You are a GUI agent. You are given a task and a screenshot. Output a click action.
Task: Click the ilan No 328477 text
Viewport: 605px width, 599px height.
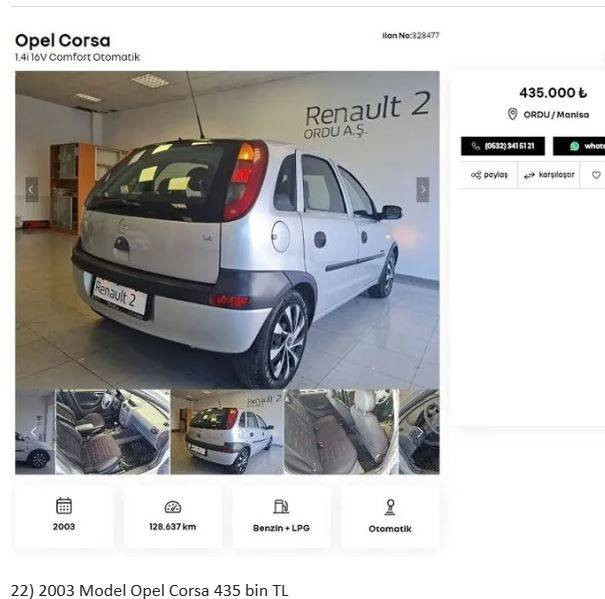[x=411, y=36]
